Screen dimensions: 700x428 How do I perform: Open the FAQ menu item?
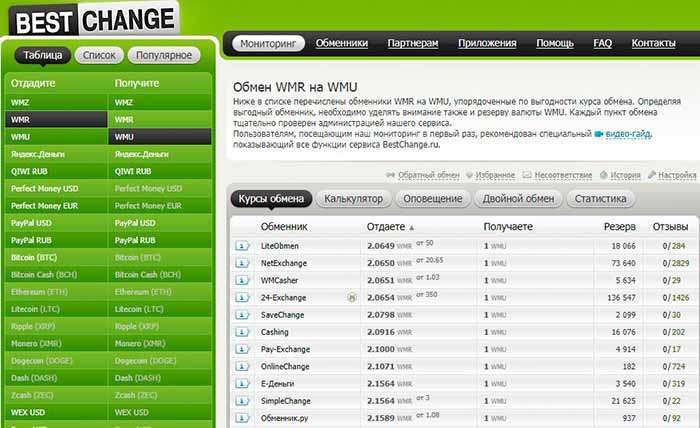pyautogui.click(x=602, y=43)
